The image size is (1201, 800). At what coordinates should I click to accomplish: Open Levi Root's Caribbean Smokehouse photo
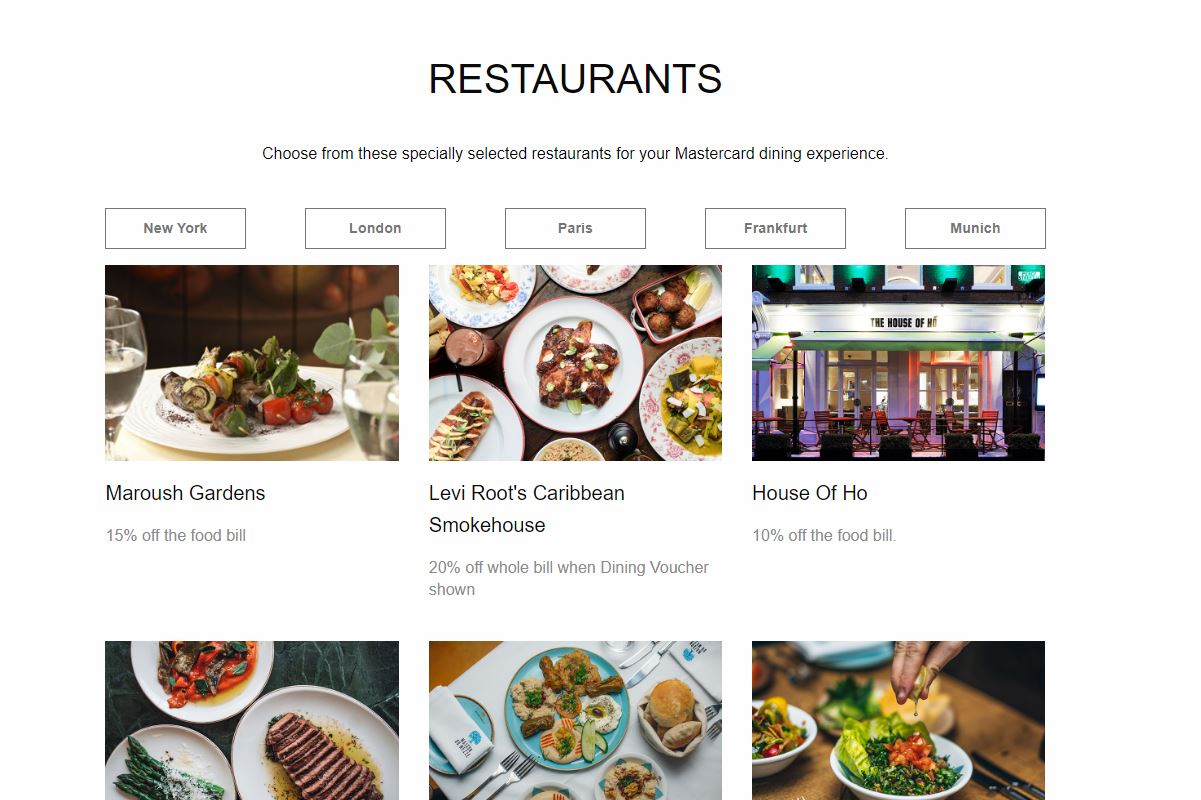[x=575, y=363]
